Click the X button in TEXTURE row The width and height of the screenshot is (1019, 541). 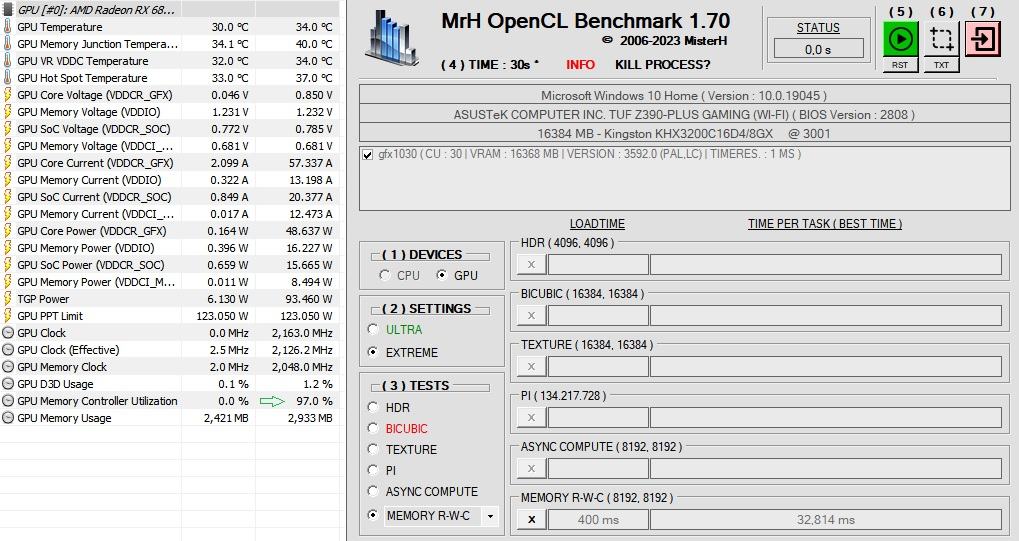(x=531, y=367)
